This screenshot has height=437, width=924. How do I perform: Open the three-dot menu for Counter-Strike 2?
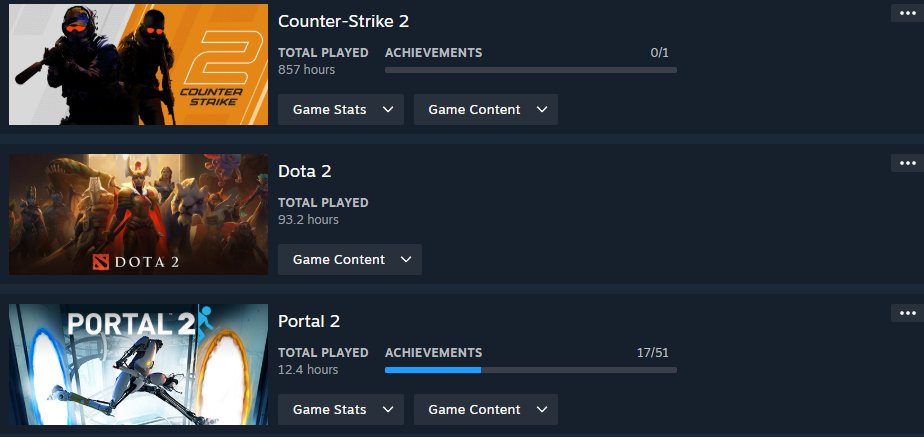click(x=908, y=12)
